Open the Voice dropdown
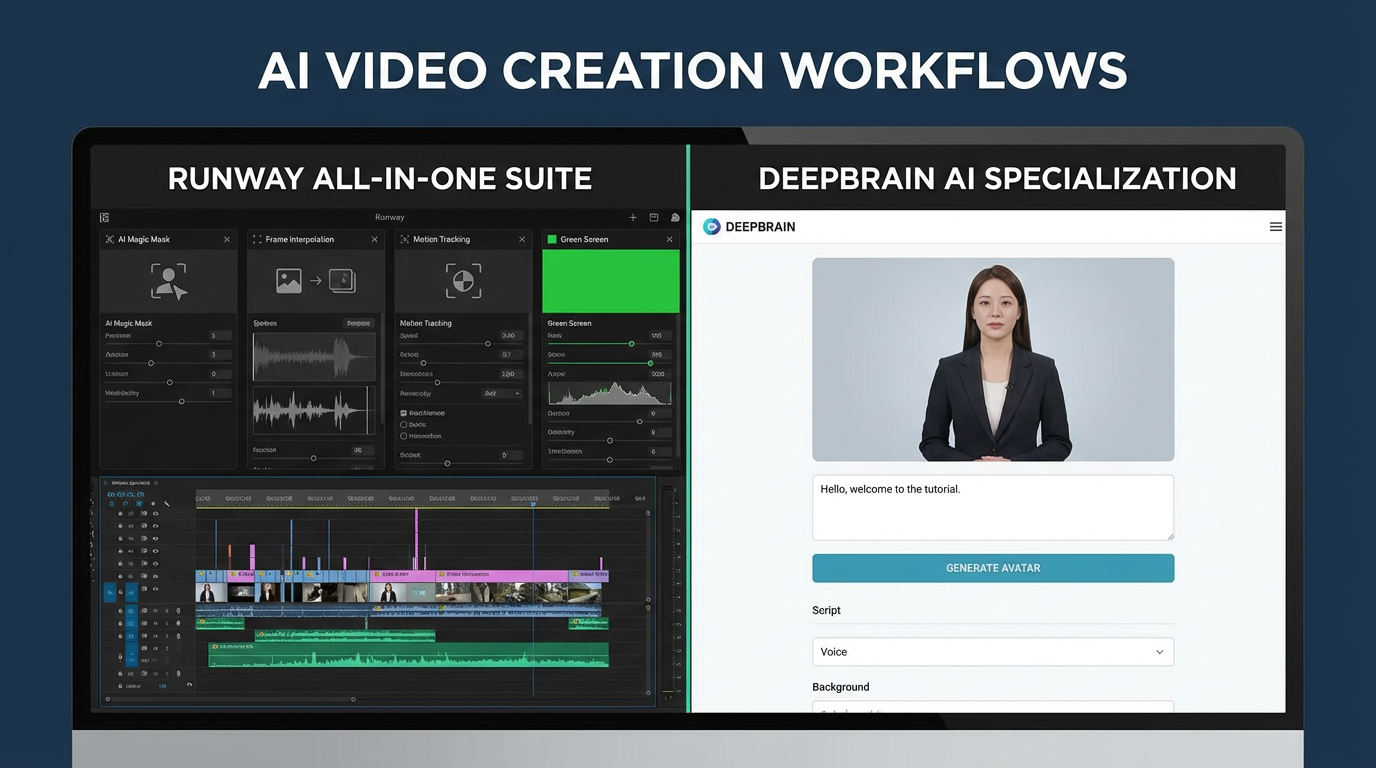This screenshot has width=1376, height=768. click(x=993, y=652)
